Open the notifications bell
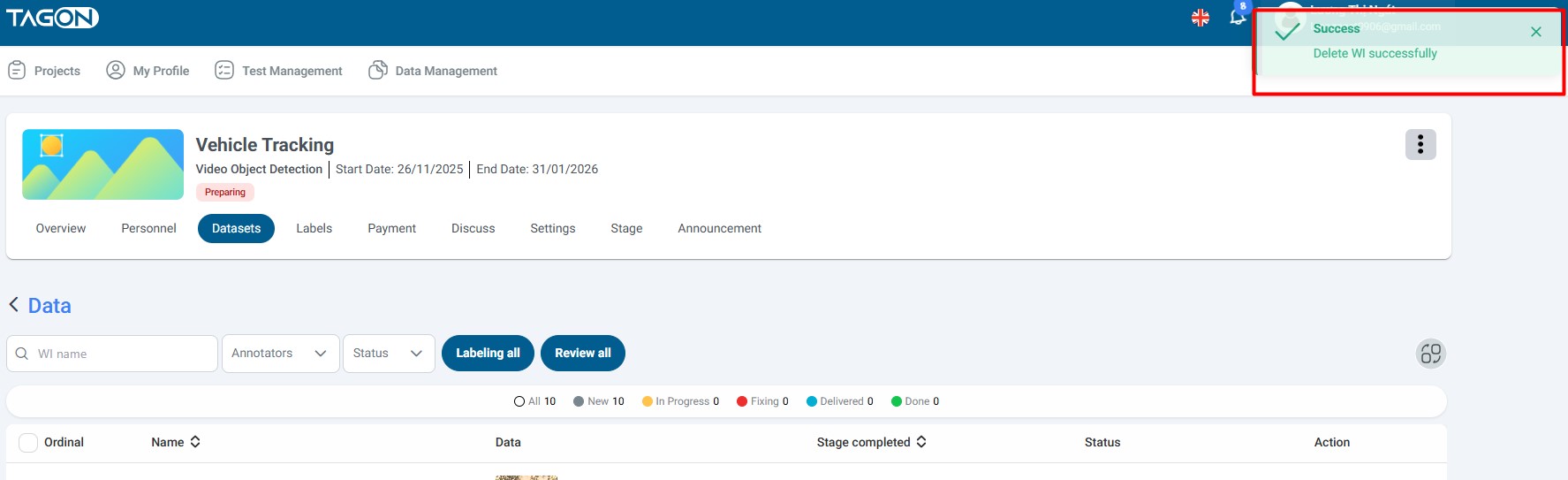 coord(1238,17)
